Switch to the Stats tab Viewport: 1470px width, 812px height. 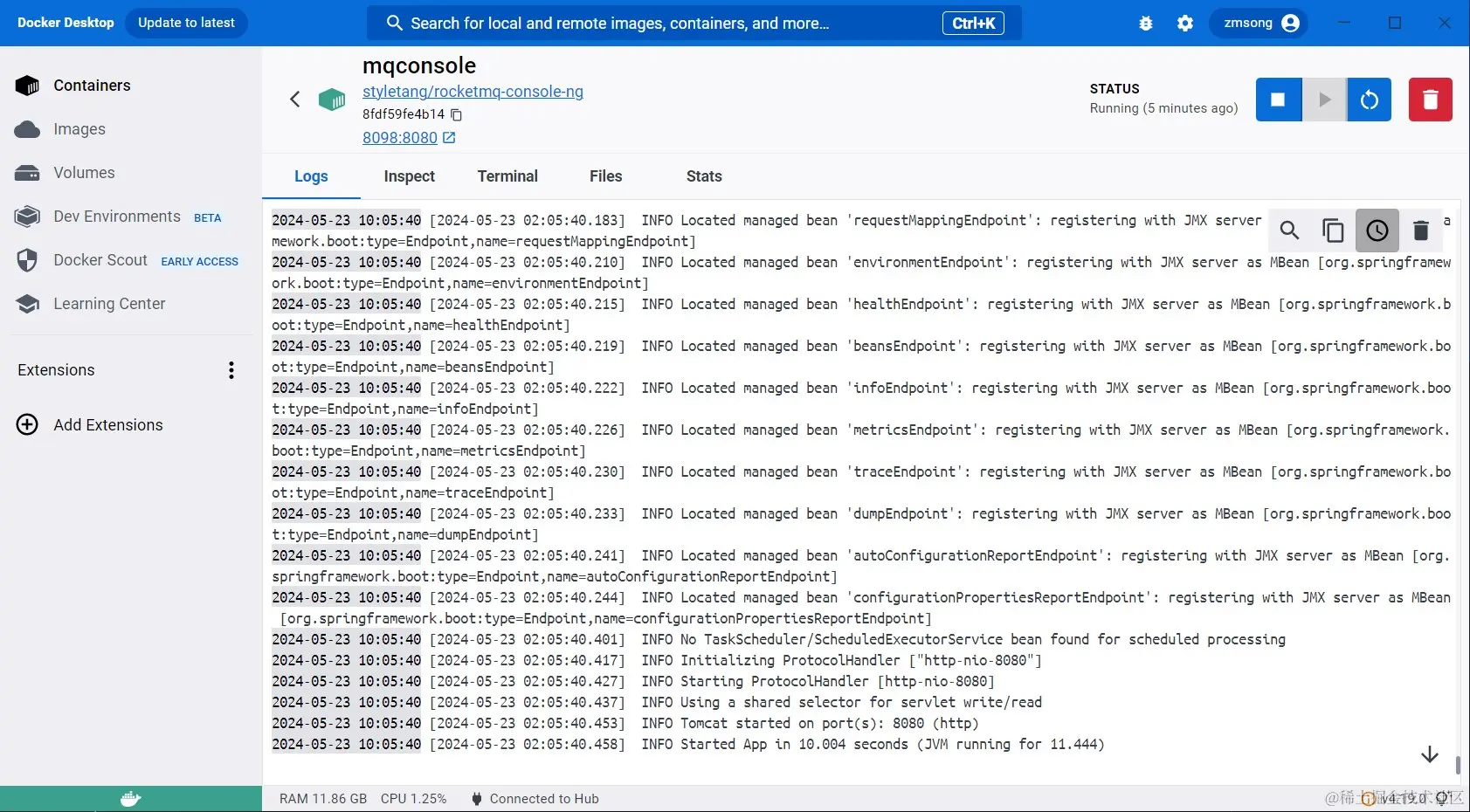(x=704, y=176)
